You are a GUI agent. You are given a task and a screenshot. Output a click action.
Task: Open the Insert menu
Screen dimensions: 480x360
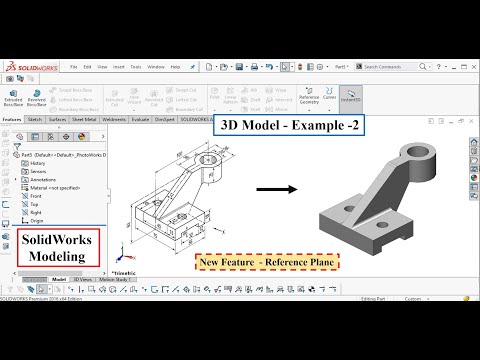click(x=119, y=67)
